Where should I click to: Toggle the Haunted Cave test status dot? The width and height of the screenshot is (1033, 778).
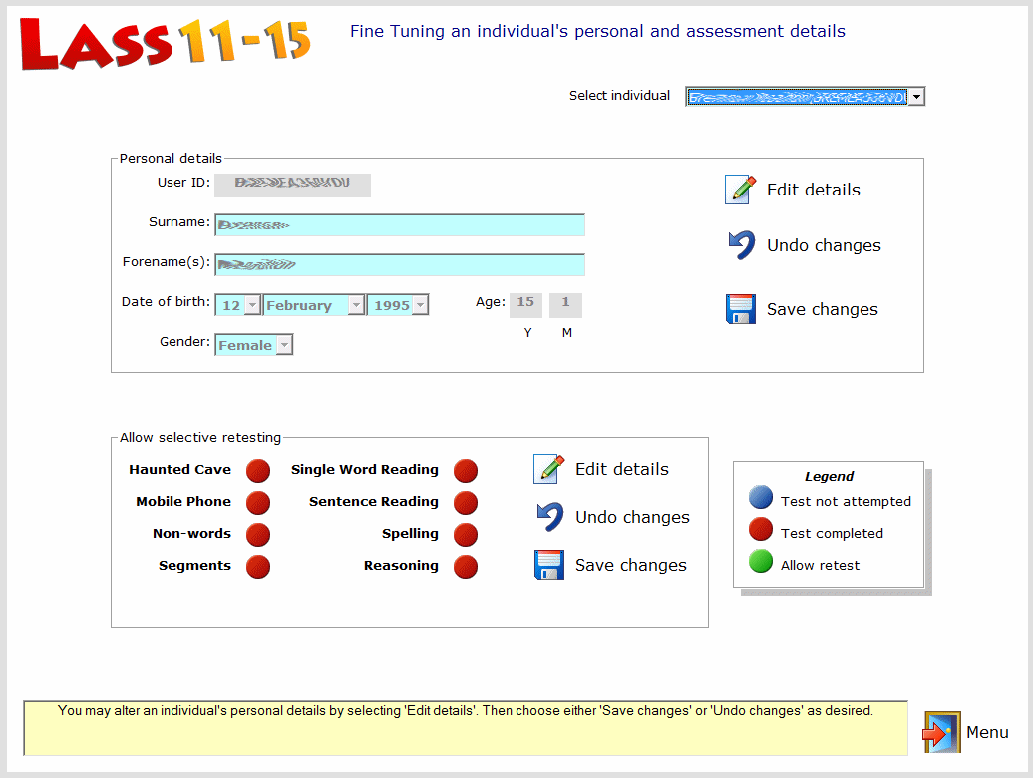(258, 470)
